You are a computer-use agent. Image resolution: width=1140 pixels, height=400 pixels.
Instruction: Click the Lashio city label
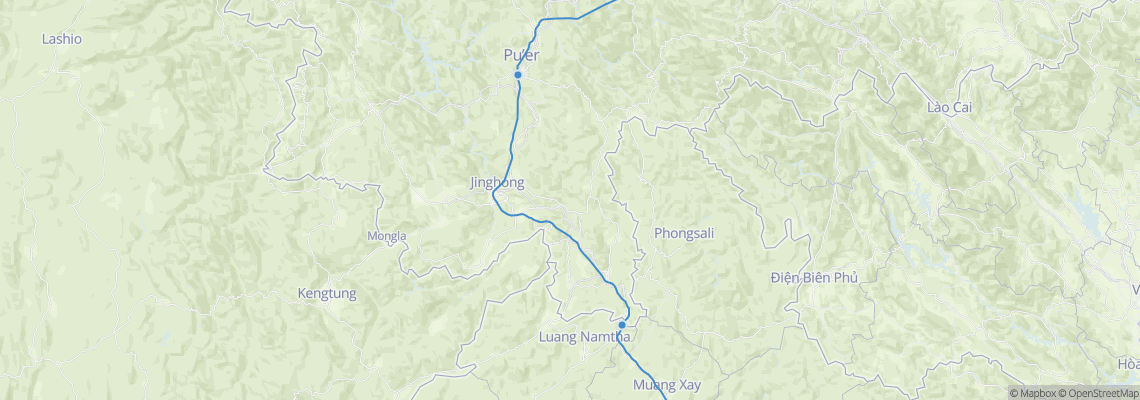62,39
